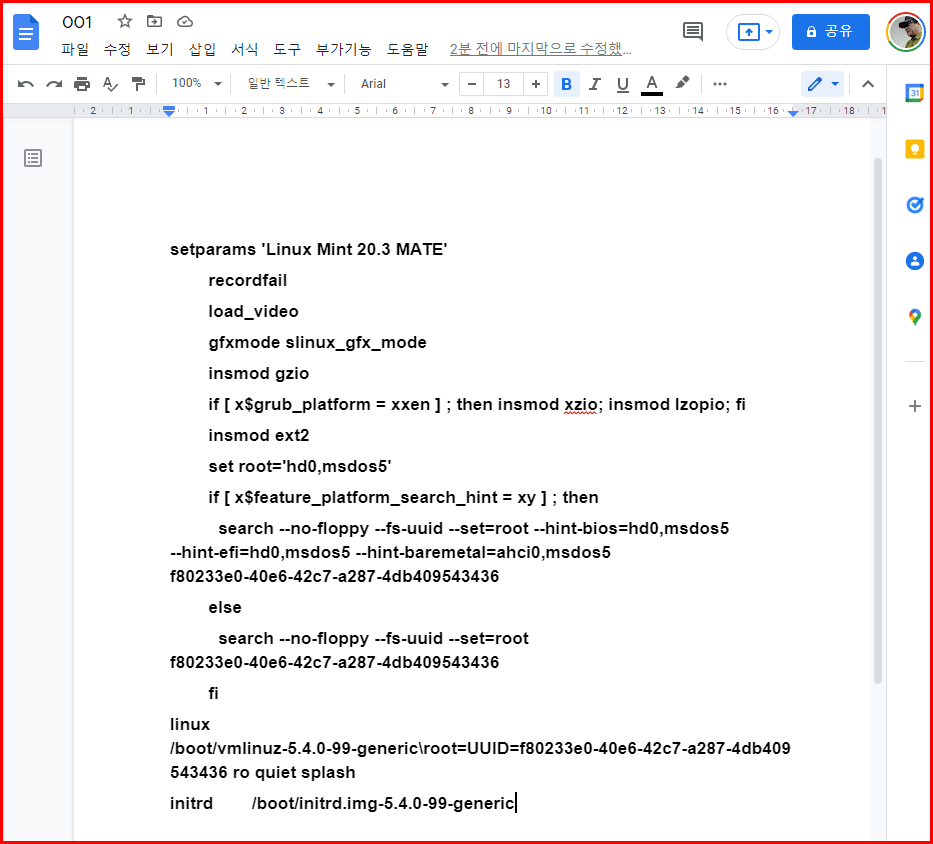Open the last edit history link

pos(540,49)
